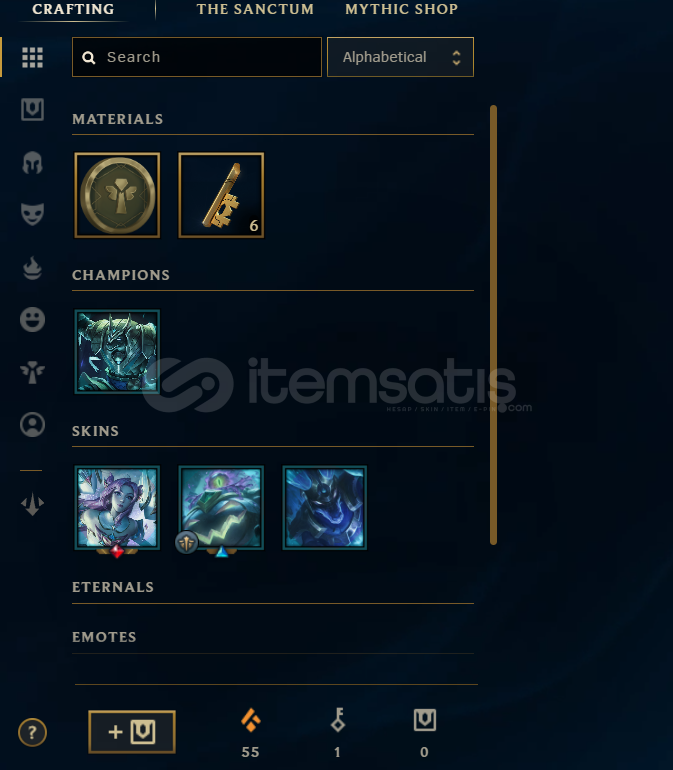Click the add chest purchase button
The height and width of the screenshot is (770, 673).
tap(132, 732)
